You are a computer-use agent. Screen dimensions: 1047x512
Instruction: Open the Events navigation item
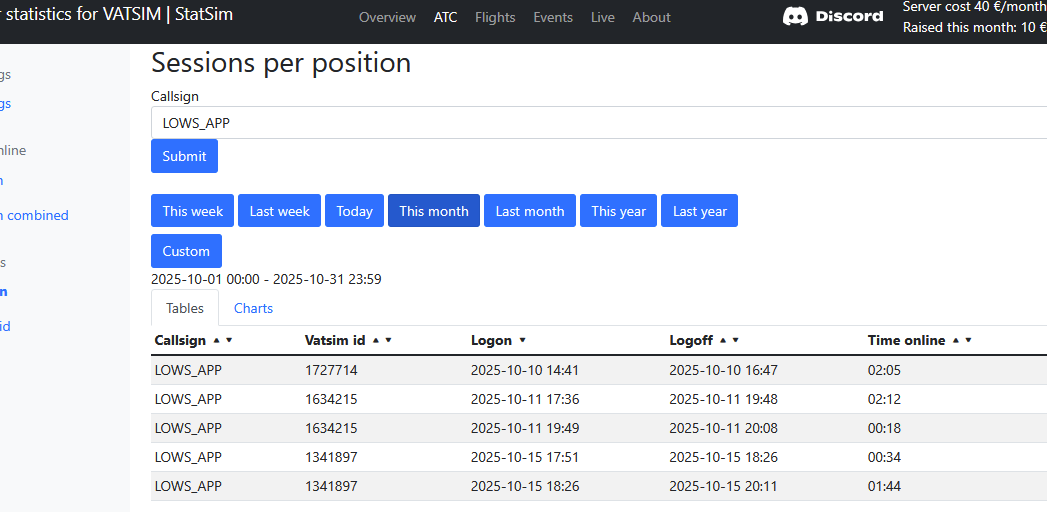pos(553,17)
